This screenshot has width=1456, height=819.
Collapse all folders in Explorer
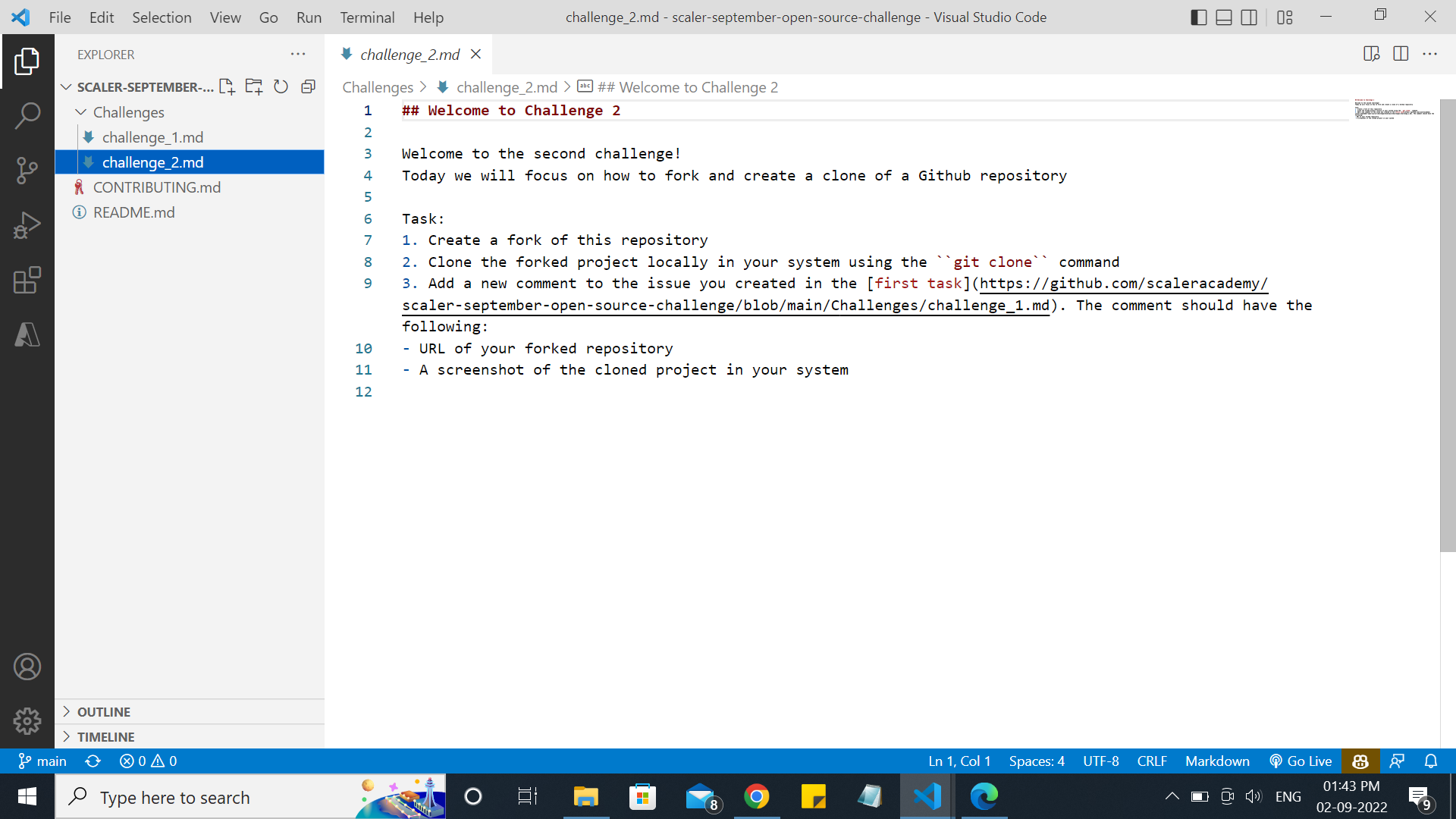308,86
